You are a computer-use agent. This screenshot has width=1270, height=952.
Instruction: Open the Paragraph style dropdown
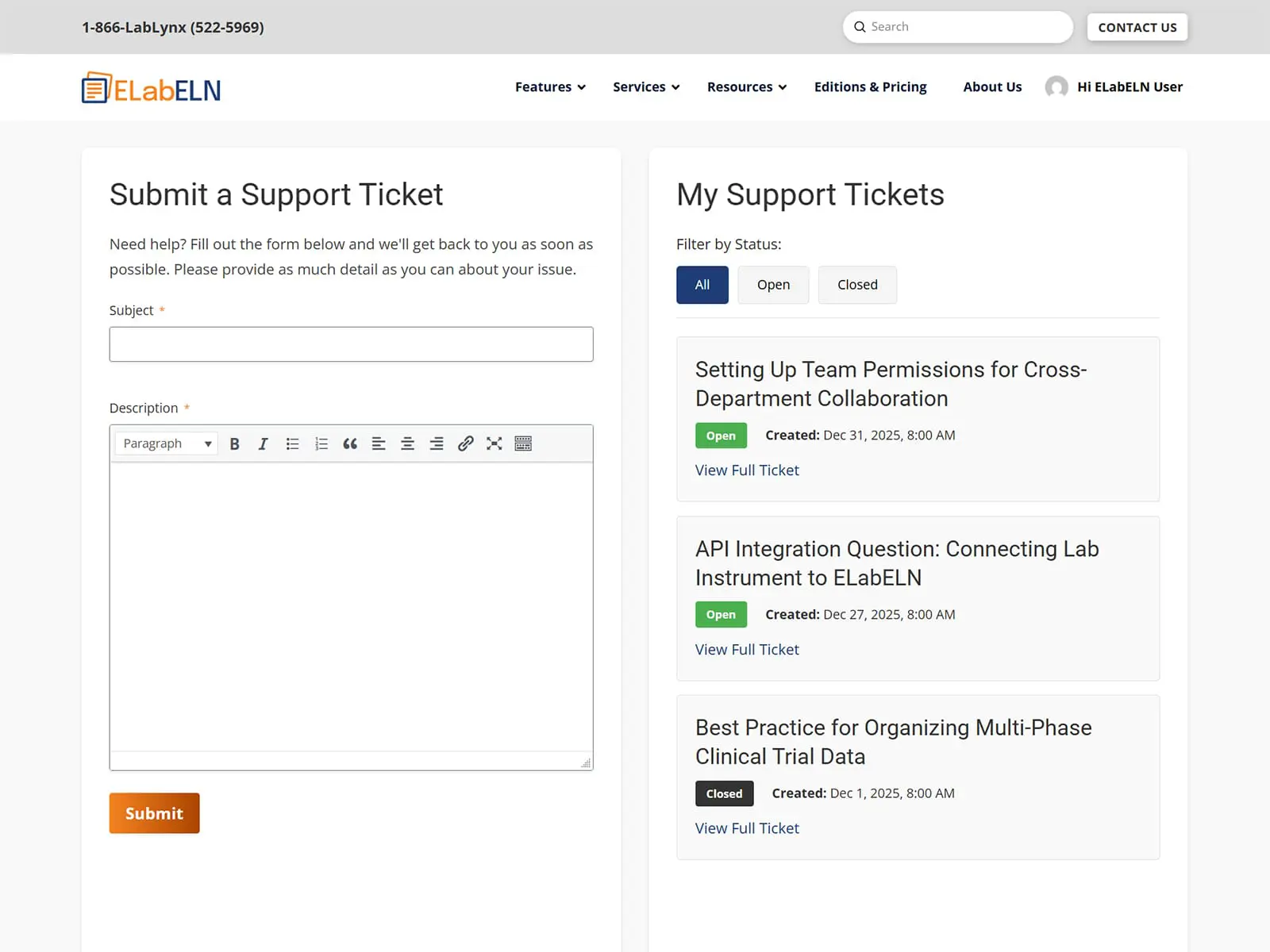165,443
